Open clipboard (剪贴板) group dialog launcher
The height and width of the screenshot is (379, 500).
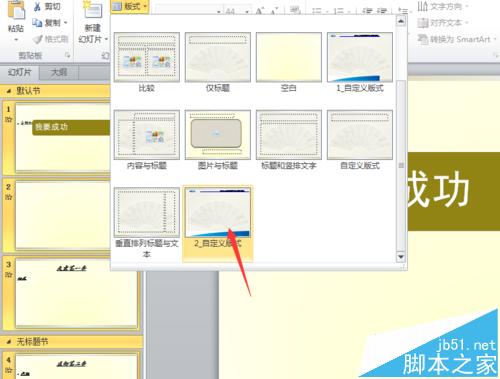coord(68,55)
